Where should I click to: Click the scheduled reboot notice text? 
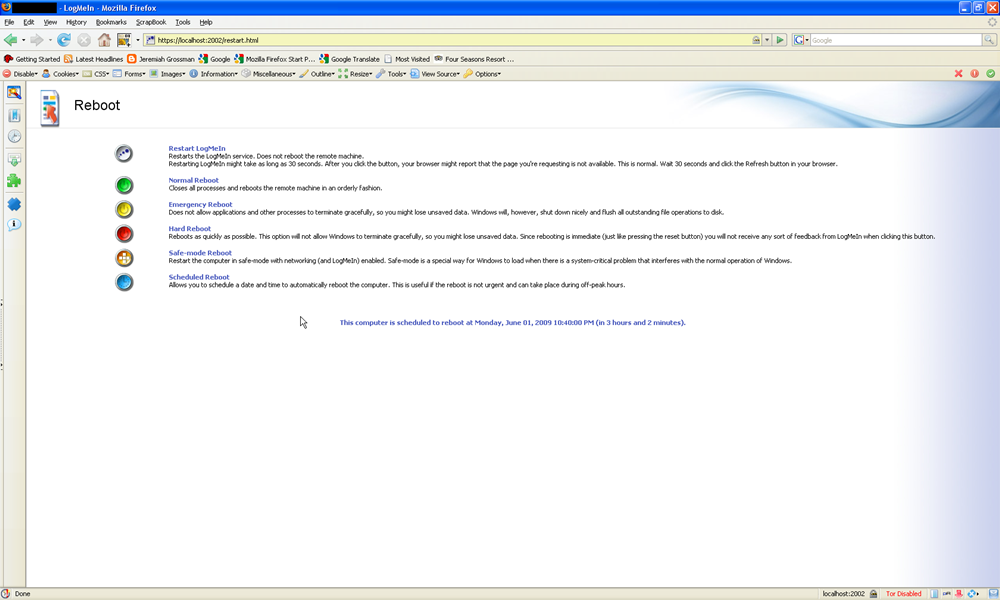(x=512, y=323)
